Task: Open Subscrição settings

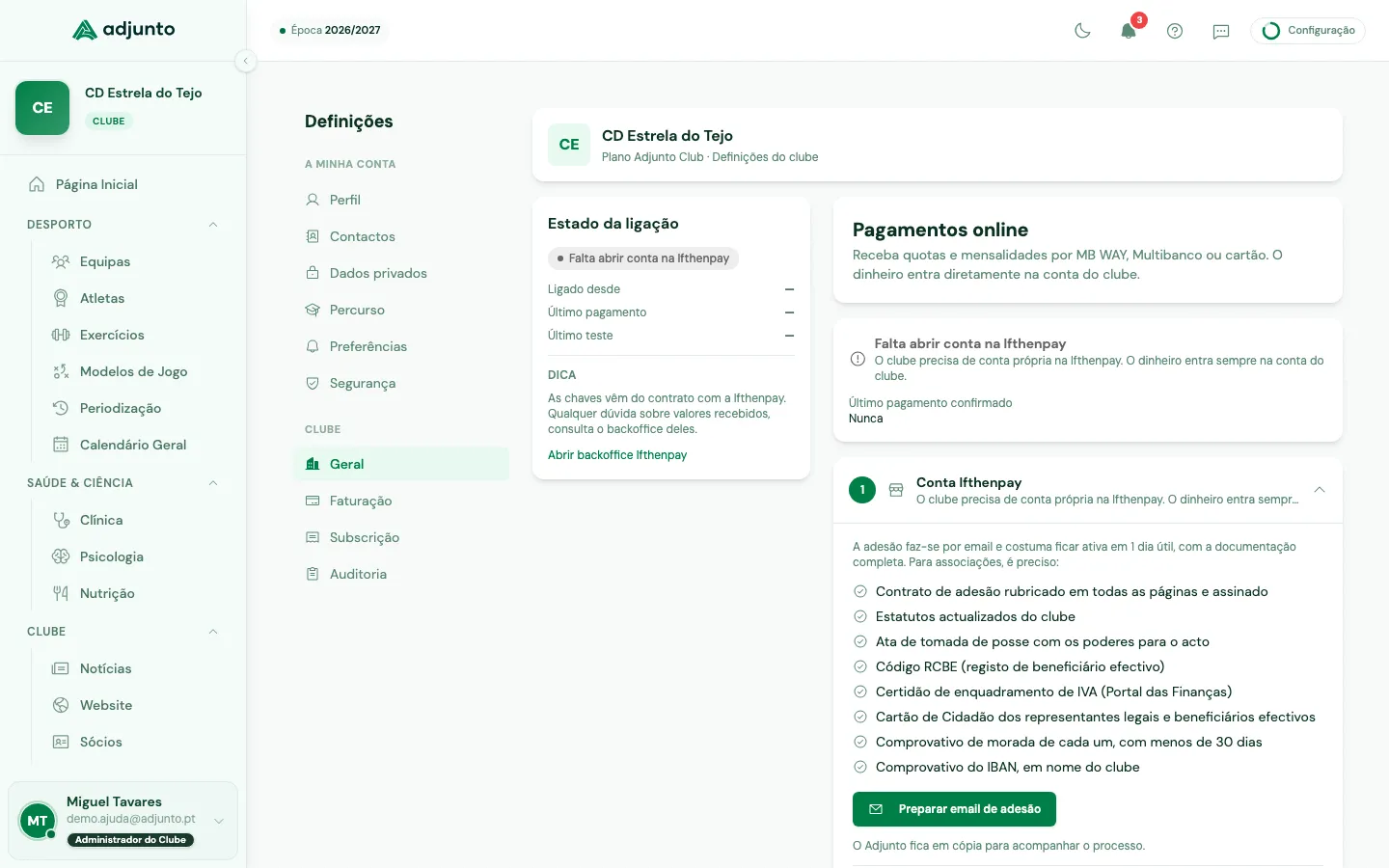Action: 401,537
